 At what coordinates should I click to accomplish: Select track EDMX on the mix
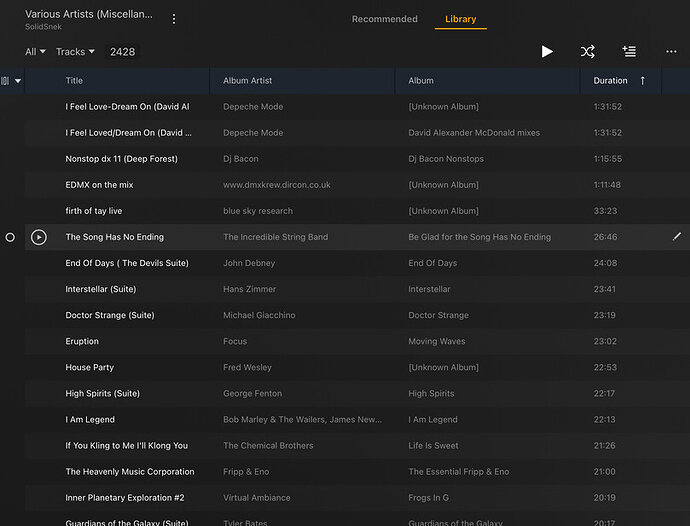coord(99,185)
